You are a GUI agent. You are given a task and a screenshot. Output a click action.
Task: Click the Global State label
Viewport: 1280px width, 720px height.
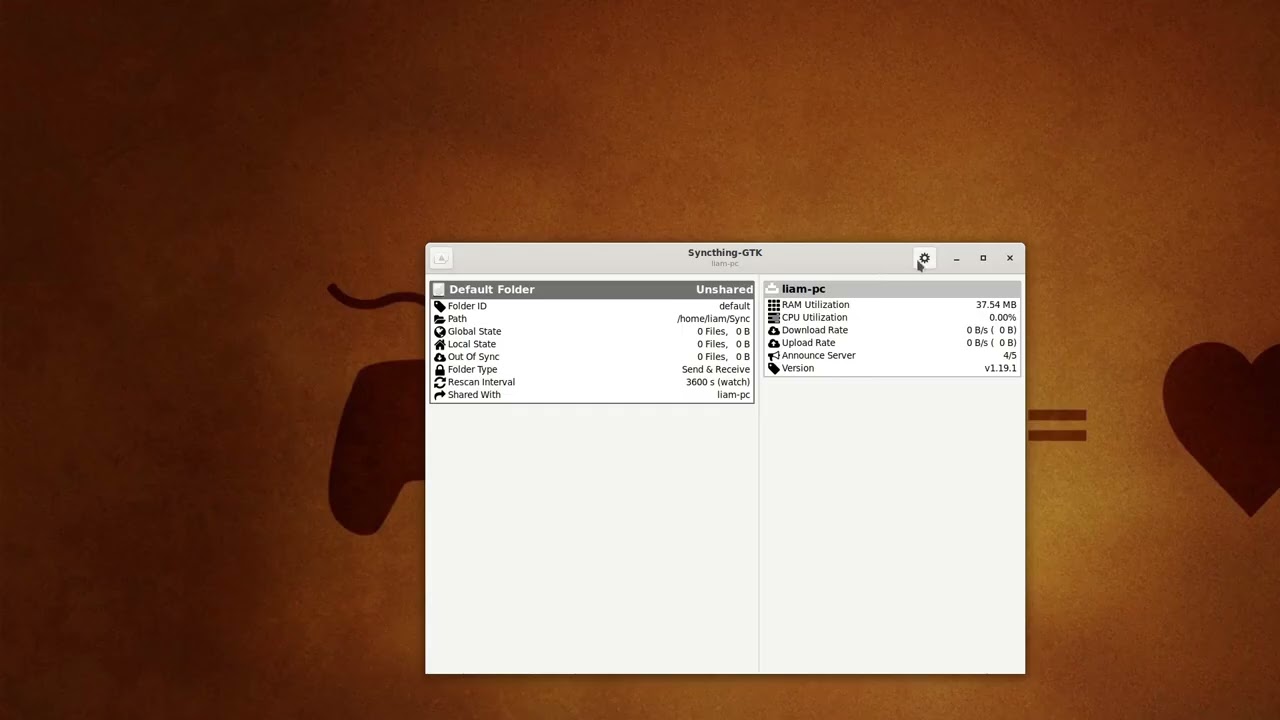[474, 331]
